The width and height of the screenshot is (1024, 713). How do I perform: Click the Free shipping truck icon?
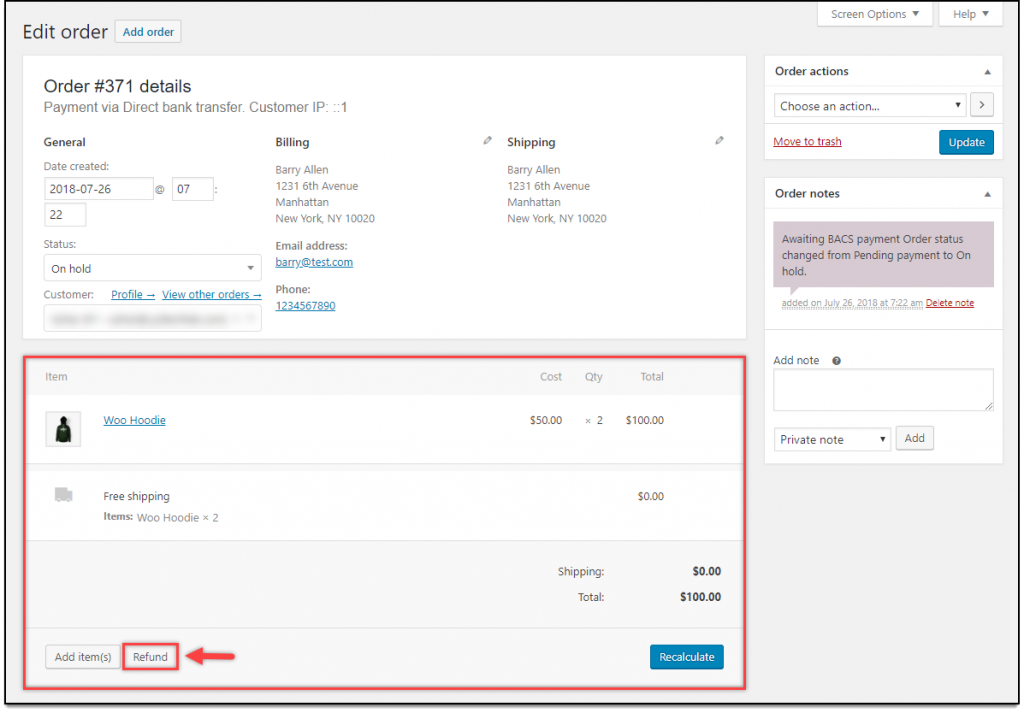63,495
